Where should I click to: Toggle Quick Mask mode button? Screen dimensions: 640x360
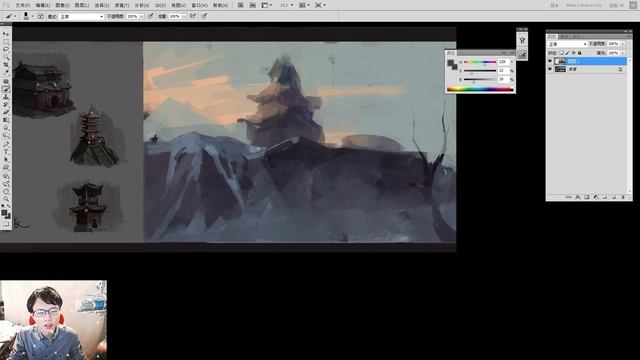click(x=6, y=224)
